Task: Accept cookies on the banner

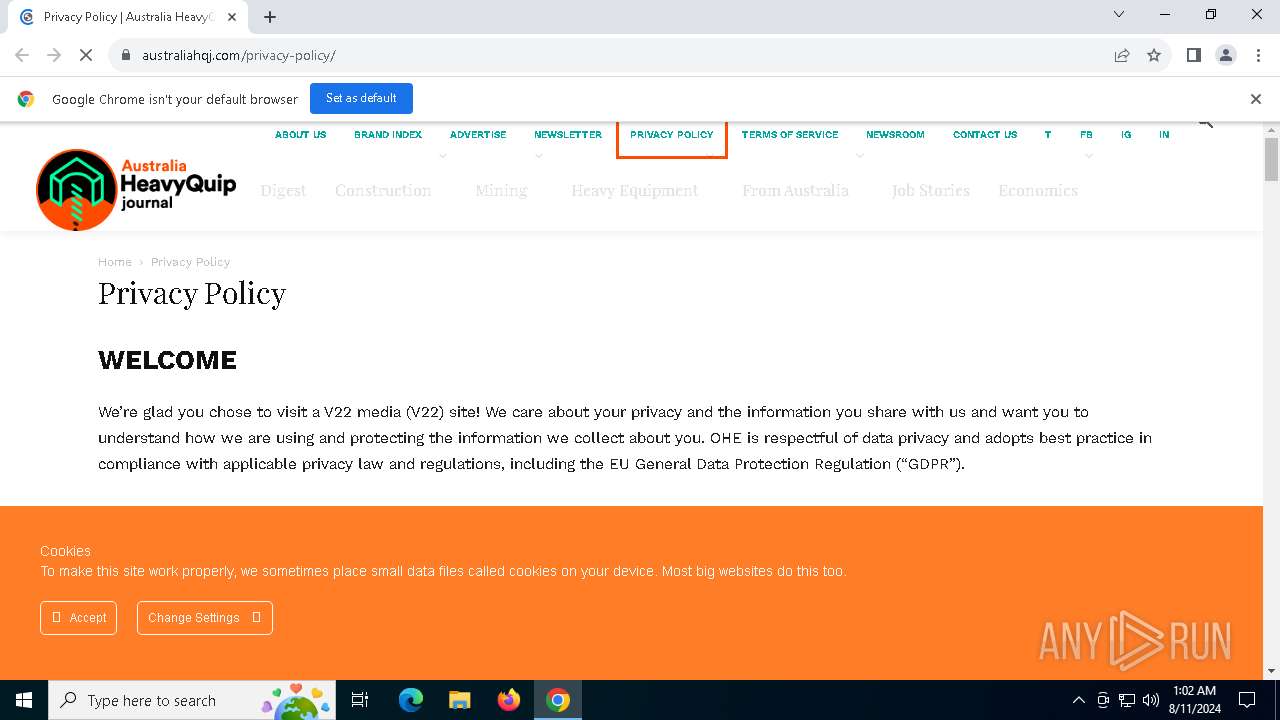Action: [x=79, y=618]
